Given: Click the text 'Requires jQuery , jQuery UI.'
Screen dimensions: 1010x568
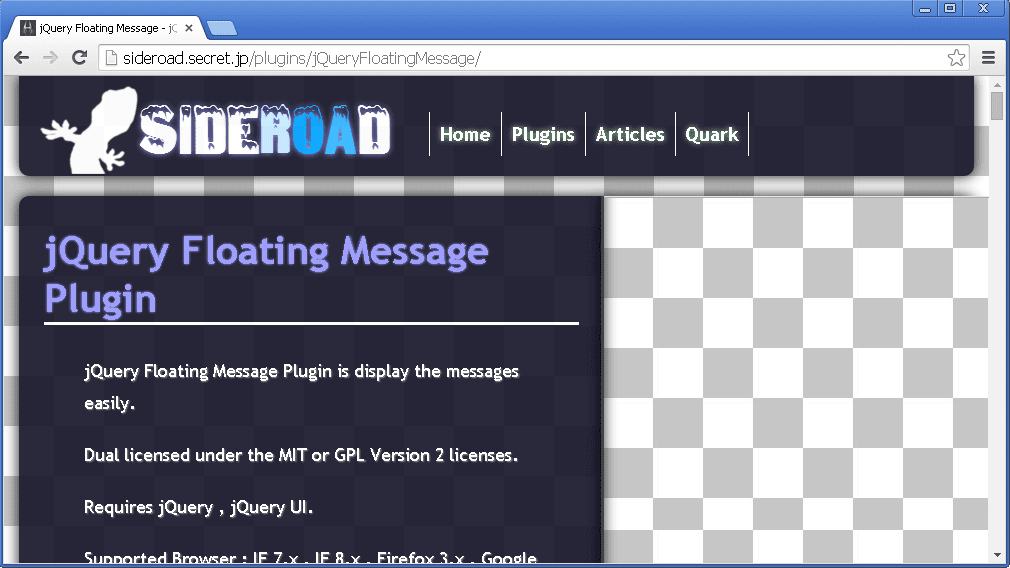Looking at the screenshot, I should click(198, 507).
